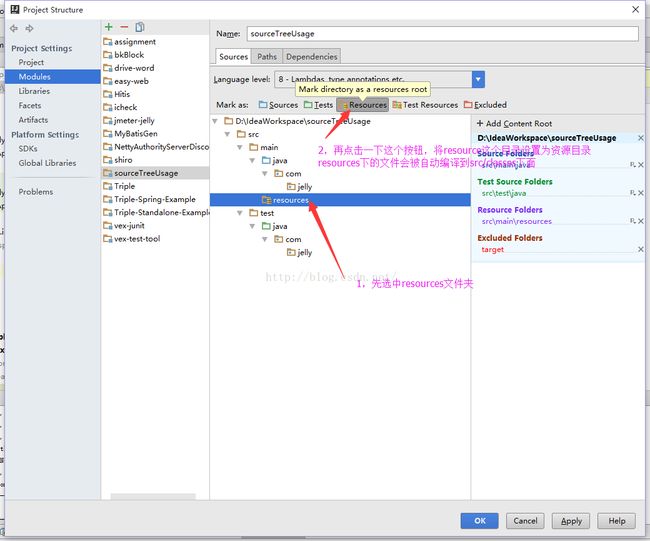Select the jelly folder under main
Screen dimensions: 650x541
(x=299, y=187)
